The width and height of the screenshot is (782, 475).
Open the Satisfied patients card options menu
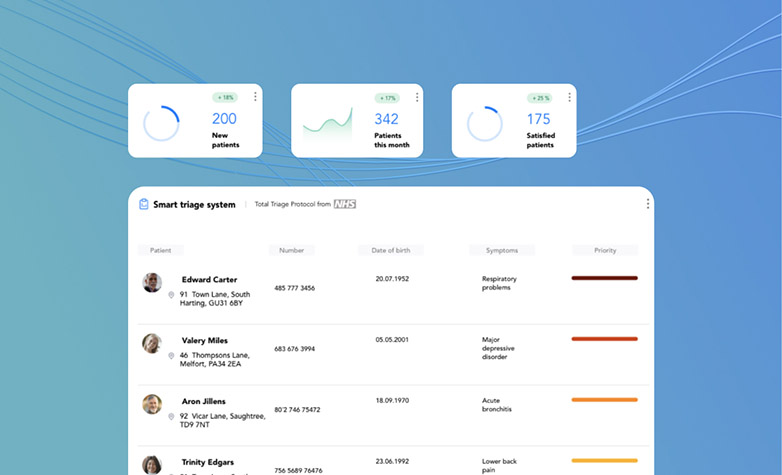(569, 97)
